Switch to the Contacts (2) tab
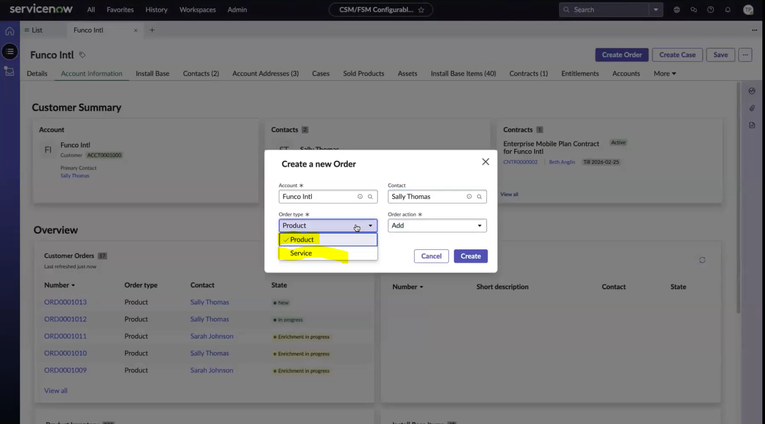The image size is (765, 424). (x=201, y=74)
